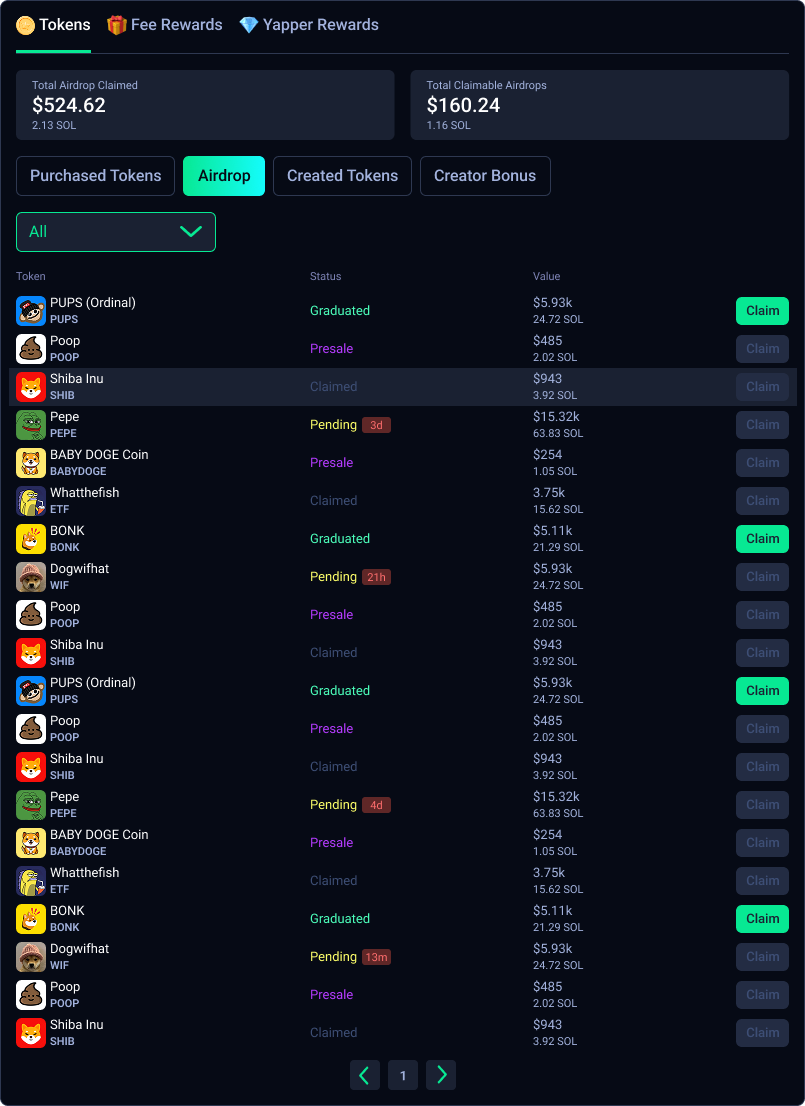The width and height of the screenshot is (805, 1106).
Task: Click the Dogwifhat icon with 13m pending
Action: click(31, 957)
